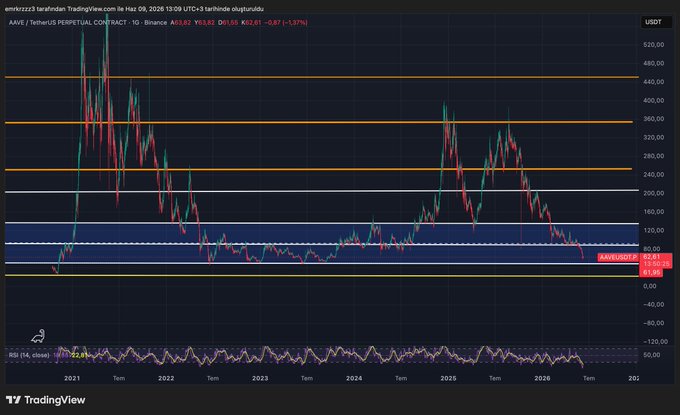Click 440,00 on the price axis

pos(654,82)
